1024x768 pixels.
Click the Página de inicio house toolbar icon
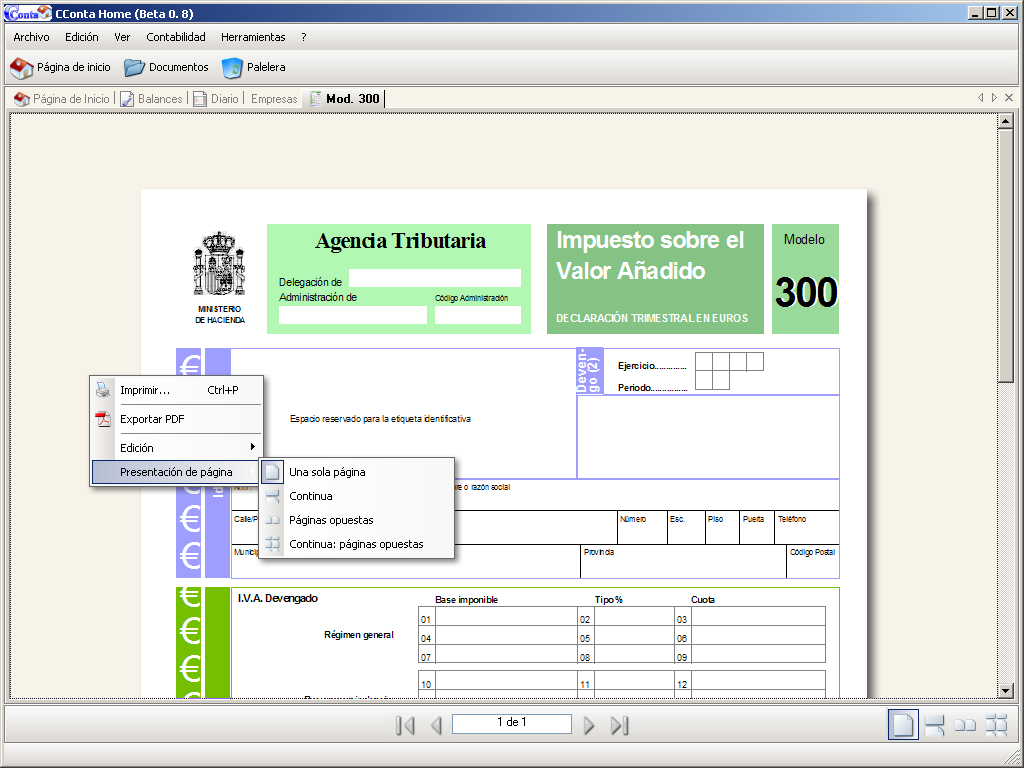[x=22, y=67]
